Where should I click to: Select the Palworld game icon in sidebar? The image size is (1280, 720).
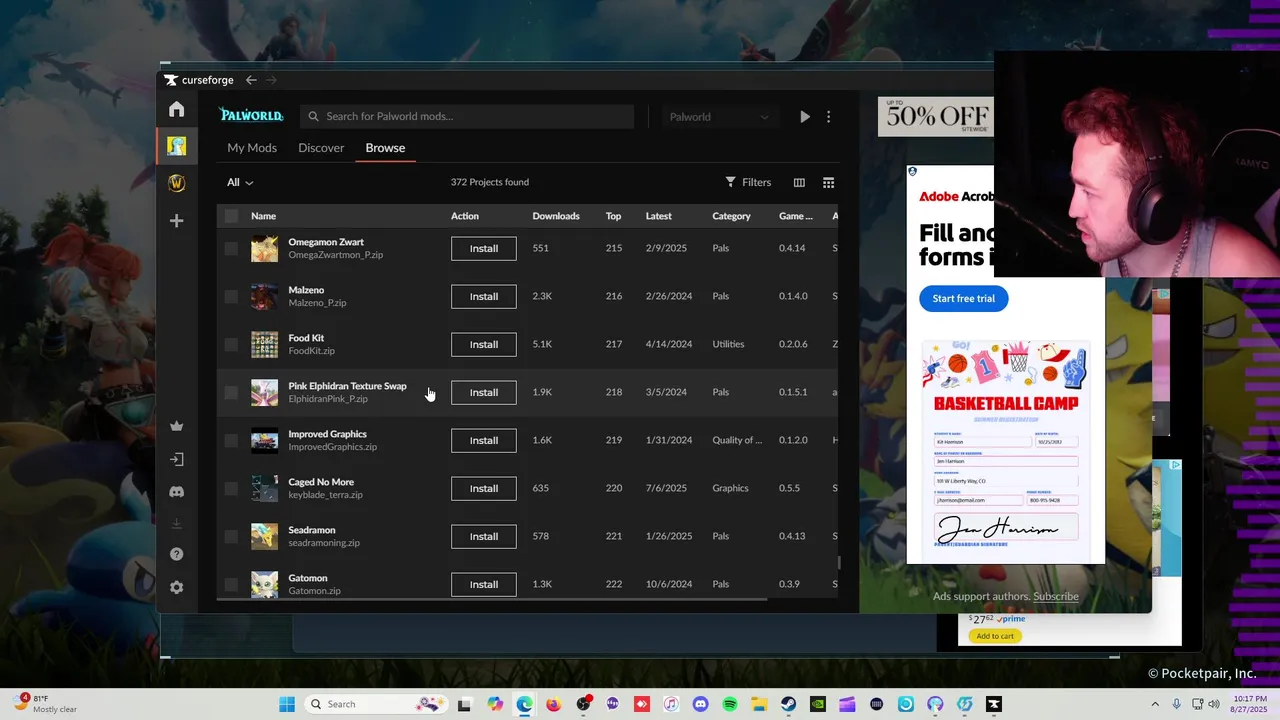[x=177, y=146]
